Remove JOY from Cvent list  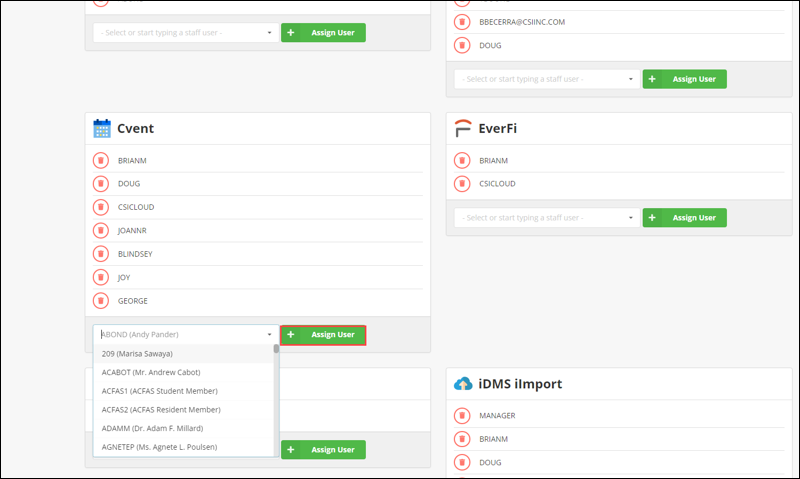[x=101, y=277]
